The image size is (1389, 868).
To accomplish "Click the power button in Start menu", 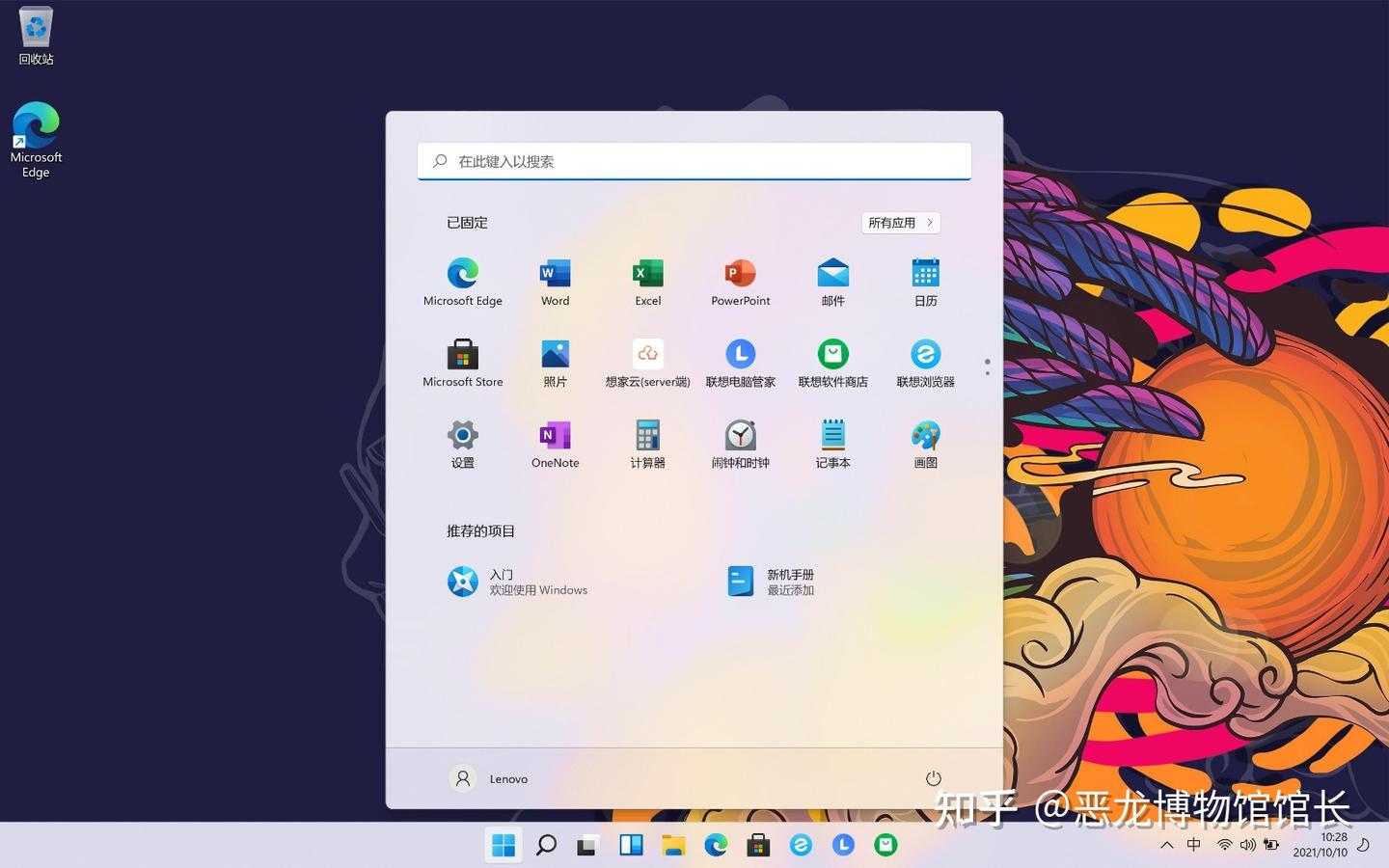I will click(x=933, y=778).
